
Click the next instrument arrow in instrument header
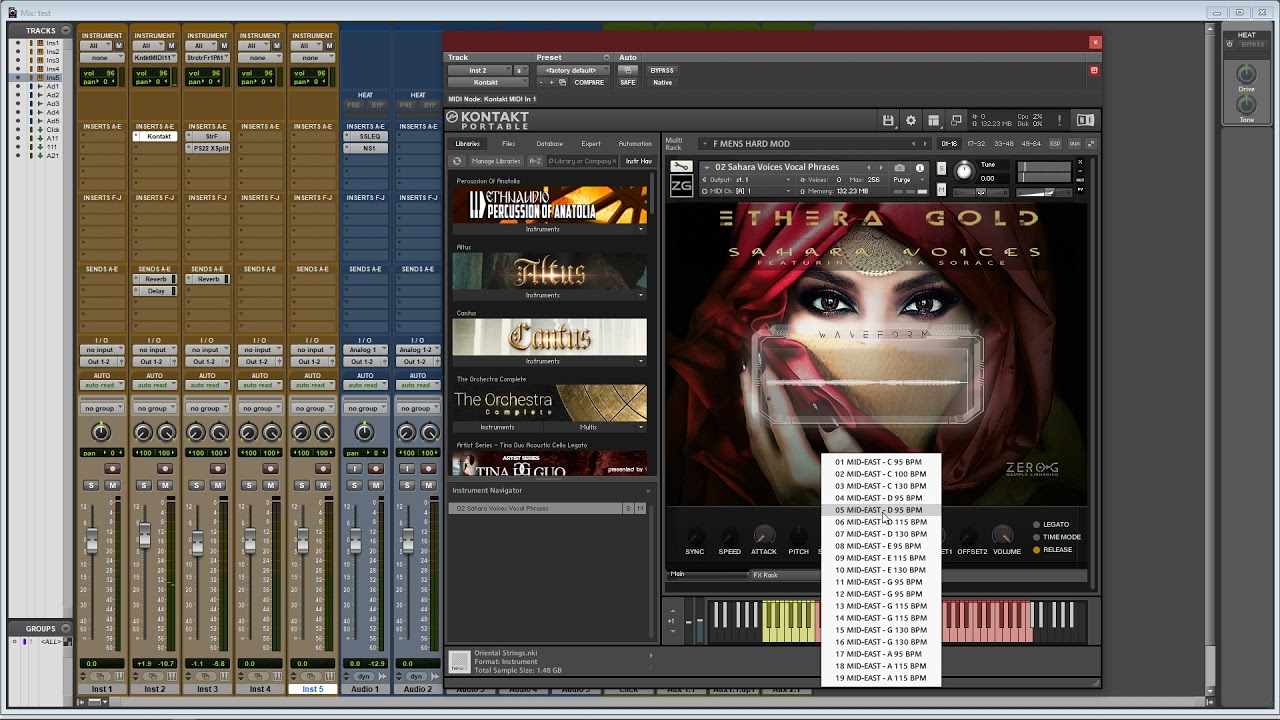pos(881,168)
